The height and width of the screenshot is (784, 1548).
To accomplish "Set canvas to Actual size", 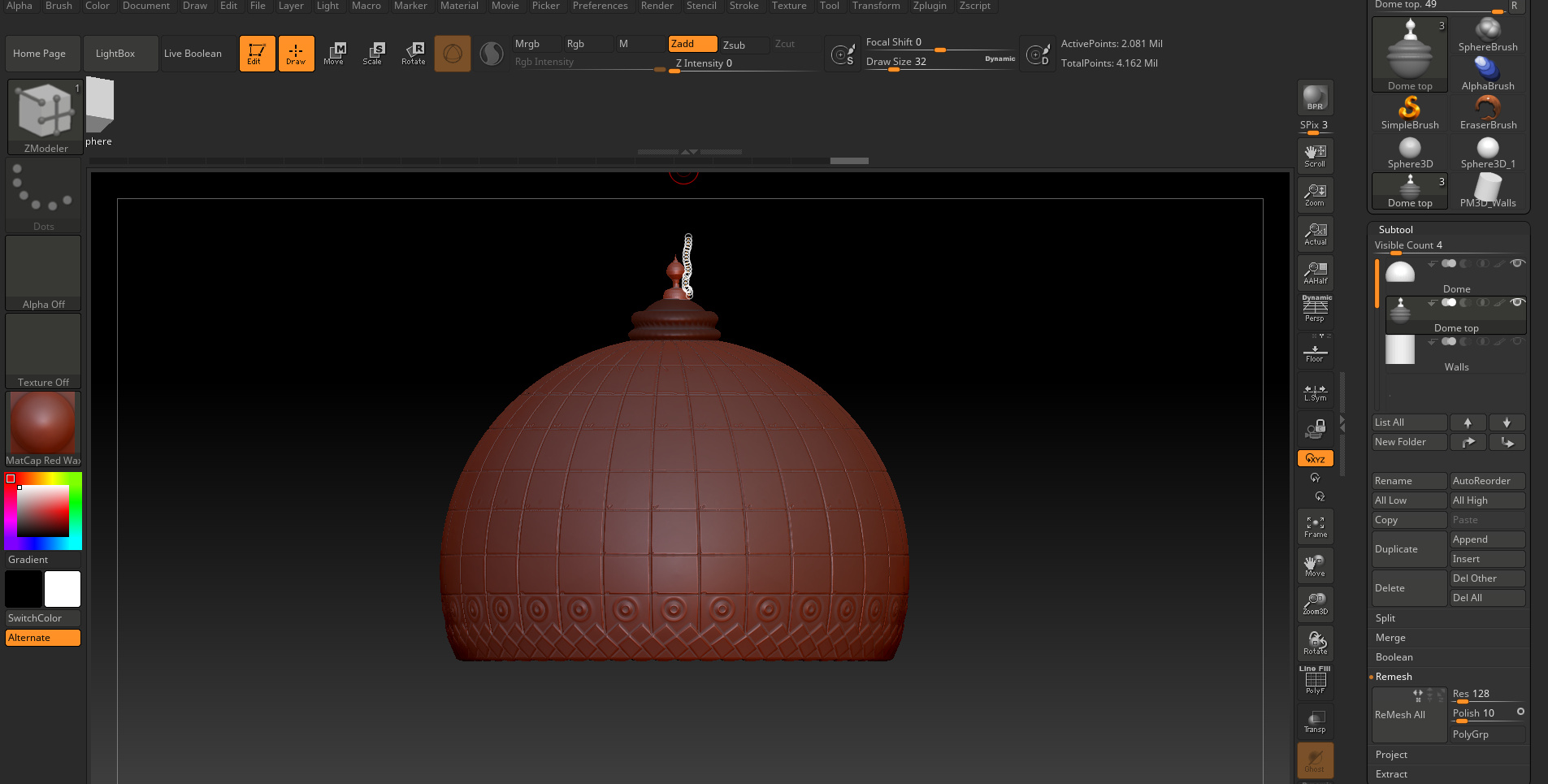I will (x=1315, y=233).
